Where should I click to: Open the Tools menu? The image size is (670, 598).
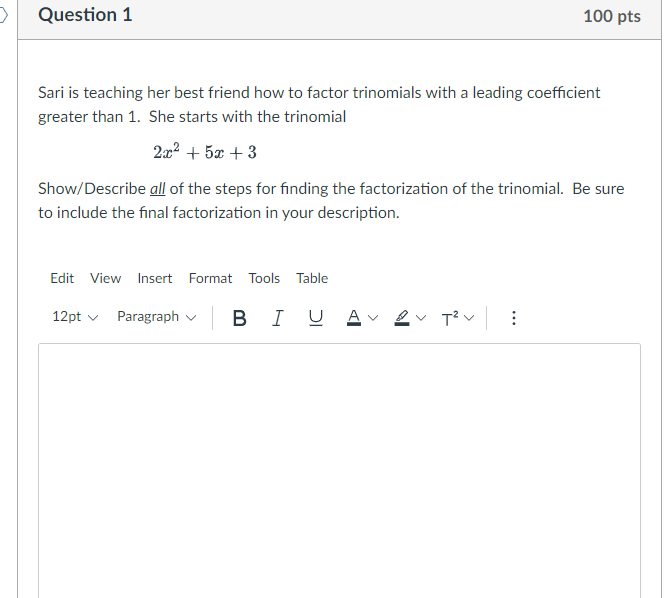coord(264,278)
